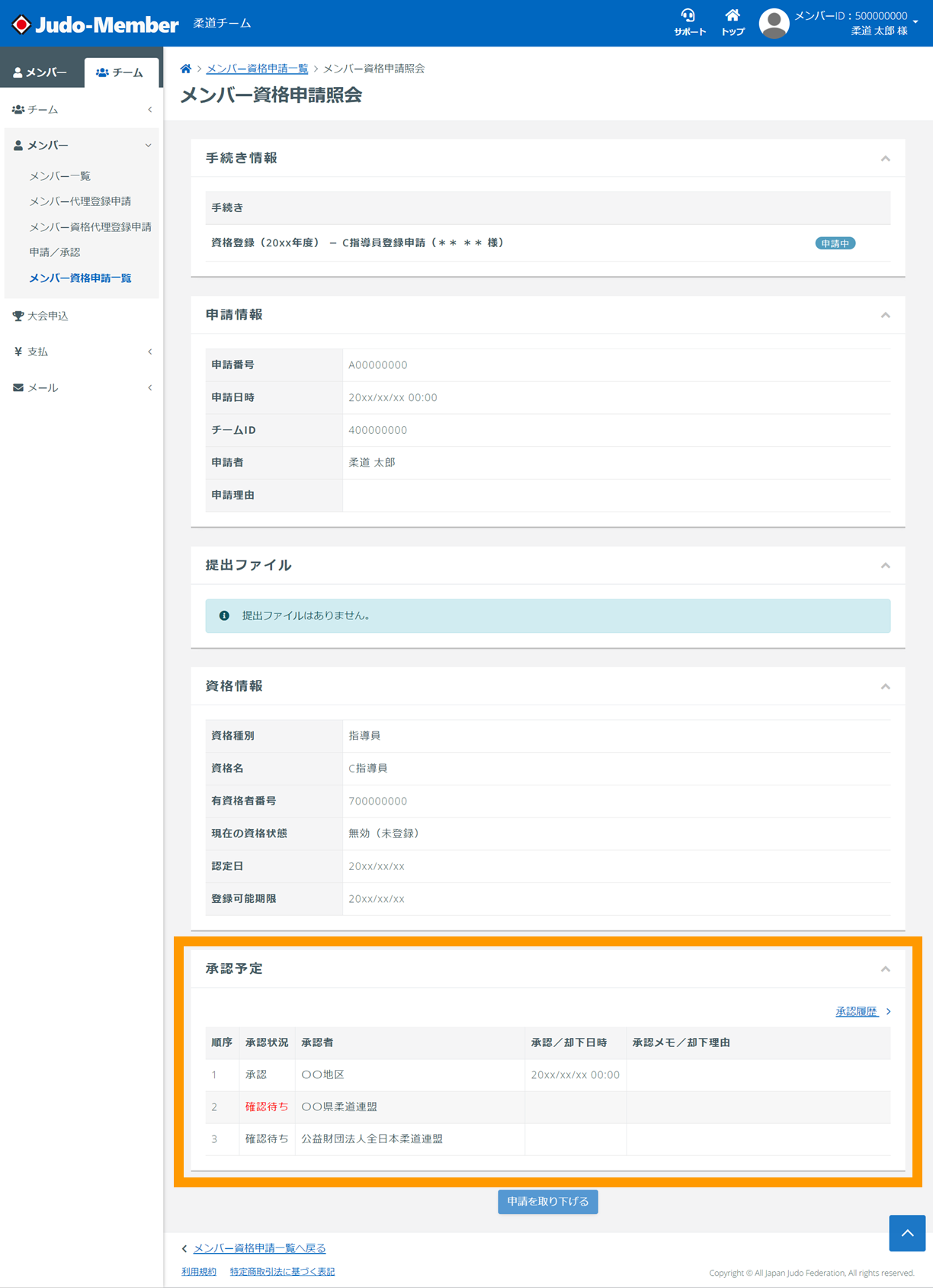
Task: Click the user avatar icon
Action: 774,24
